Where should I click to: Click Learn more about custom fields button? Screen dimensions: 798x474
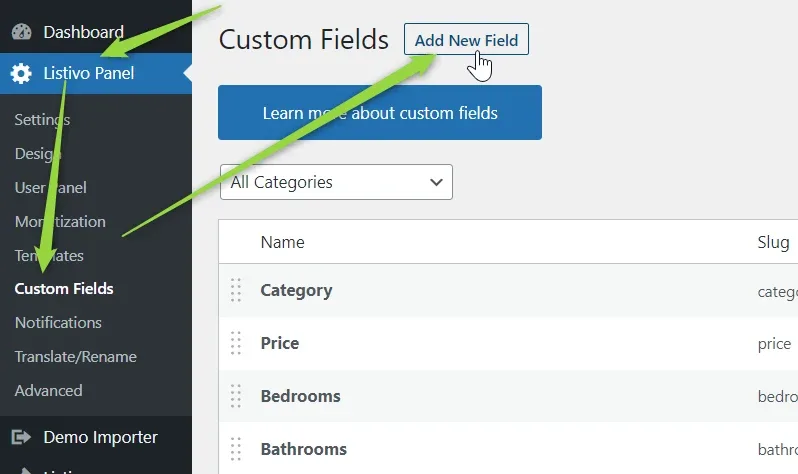(380, 113)
